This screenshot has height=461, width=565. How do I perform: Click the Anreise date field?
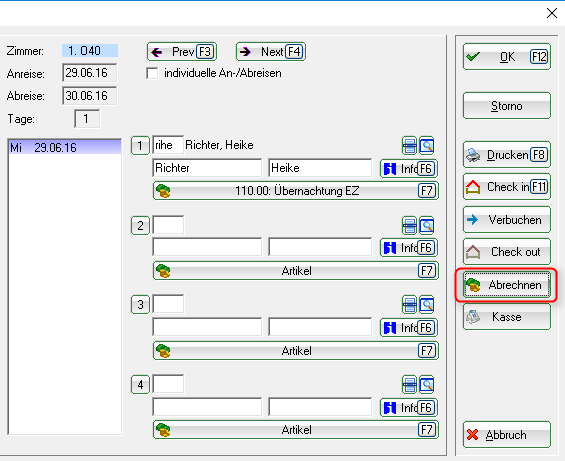pos(90,73)
